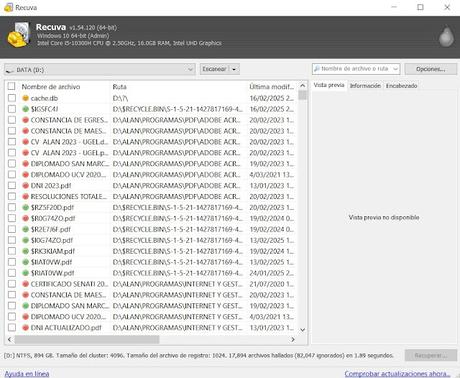Open the Escanear button dropdown arrow
The height and width of the screenshot is (378, 460).
pos(234,69)
